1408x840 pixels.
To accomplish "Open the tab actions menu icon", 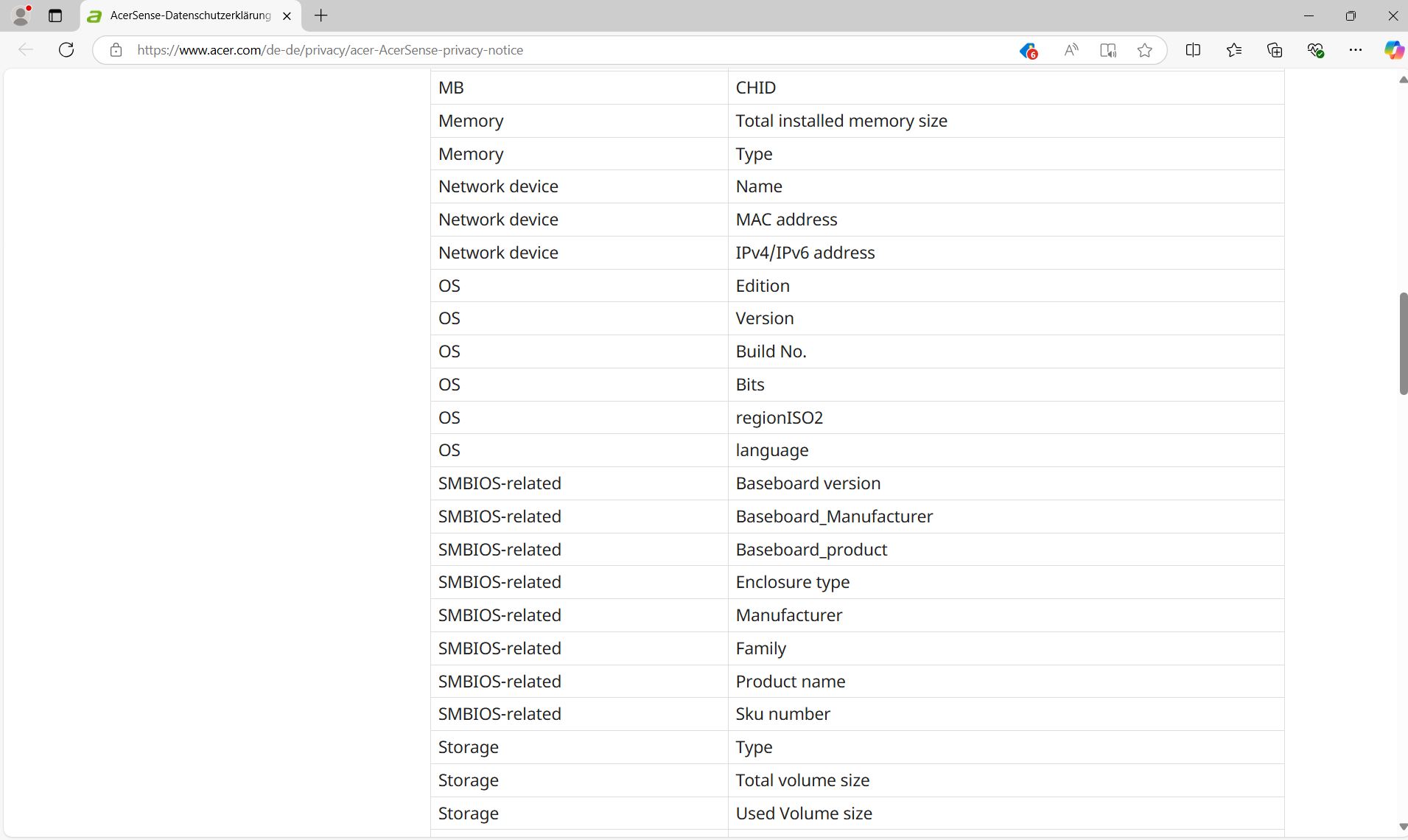I will tap(55, 15).
